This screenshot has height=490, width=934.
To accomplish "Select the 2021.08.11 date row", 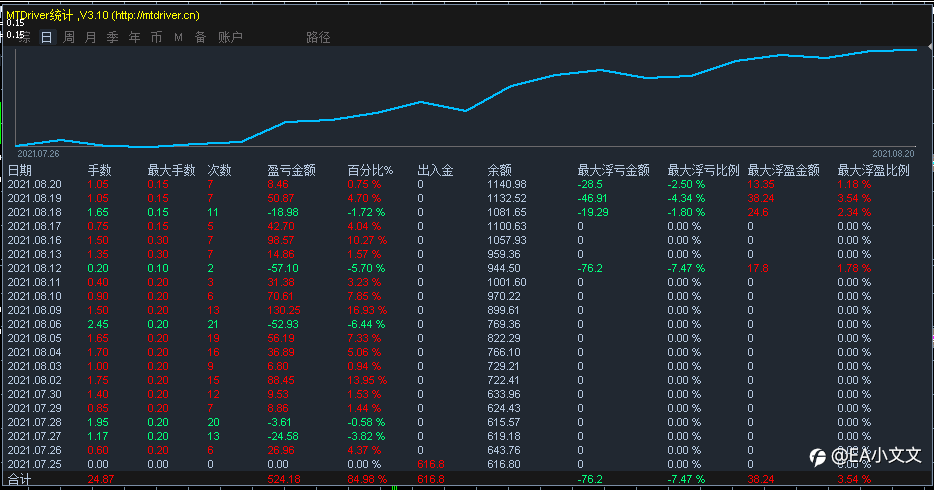I will pos(35,282).
